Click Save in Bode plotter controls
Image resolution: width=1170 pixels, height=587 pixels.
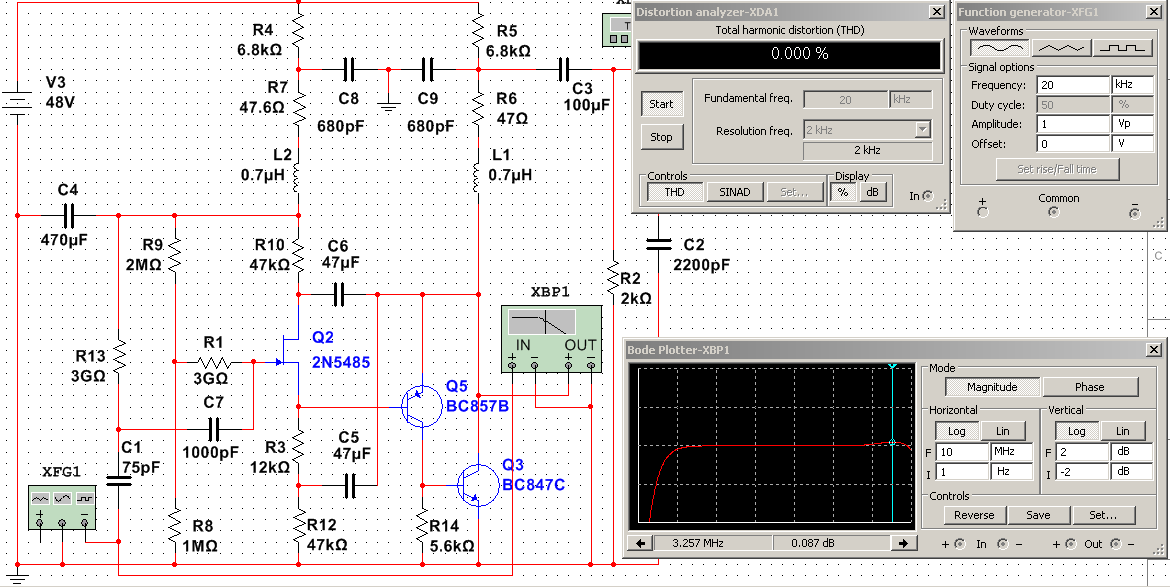click(x=1038, y=515)
